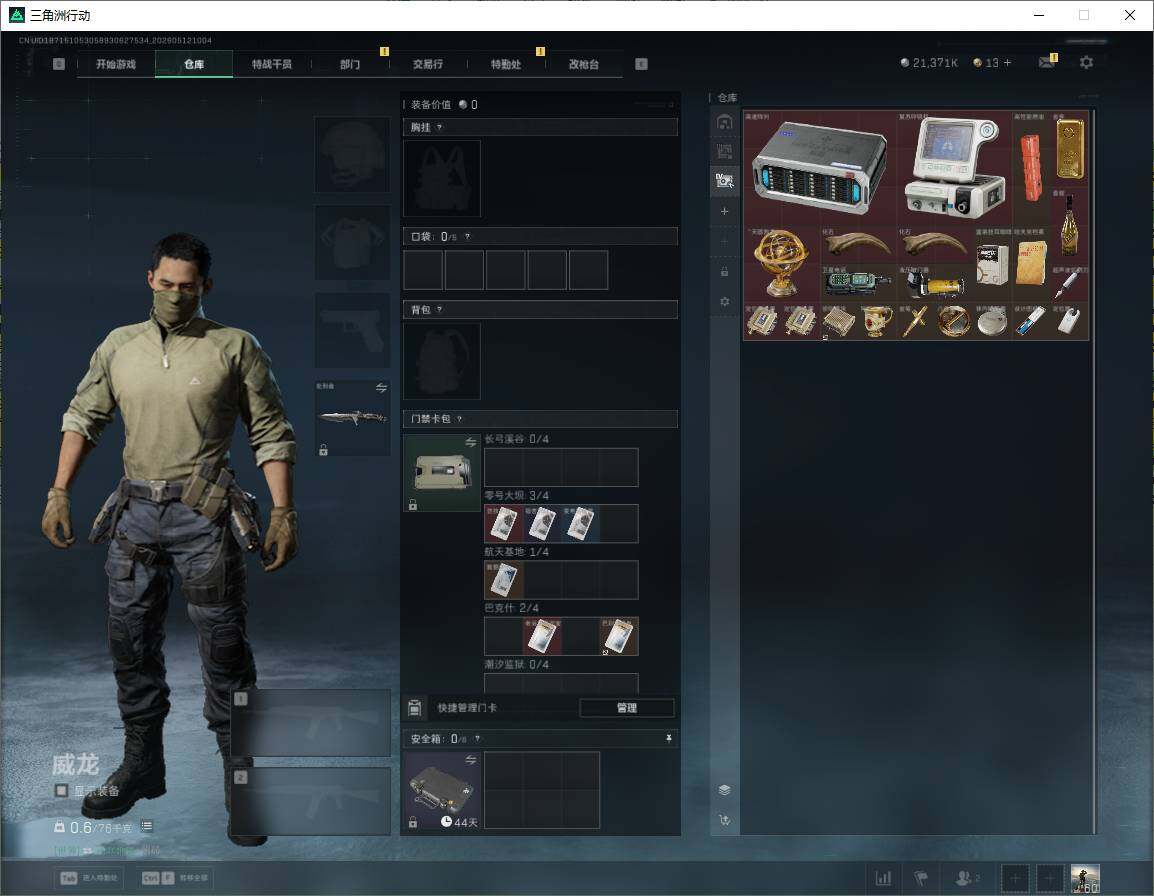Screen dimensions: 1154x896
Task: Select primary weapon slot 2
Action: (x=311, y=801)
